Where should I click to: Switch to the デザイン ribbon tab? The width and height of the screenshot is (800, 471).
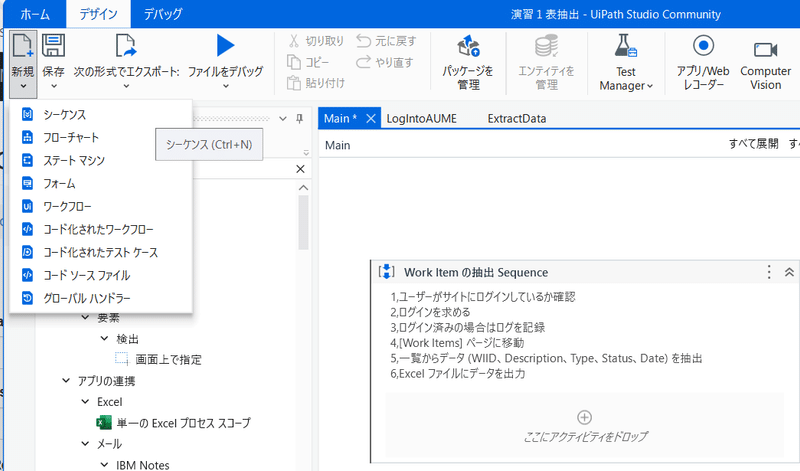pos(98,14)
